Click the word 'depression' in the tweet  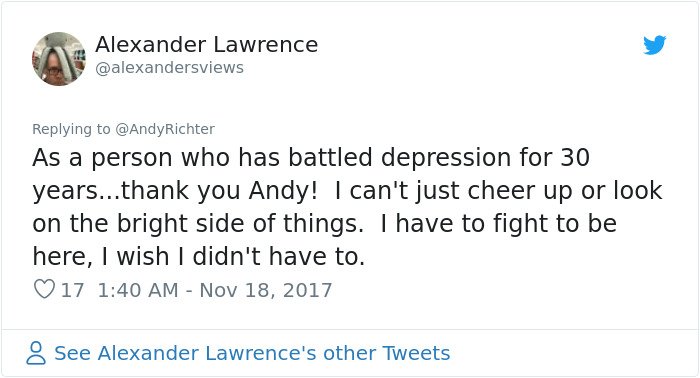[445, 158]
